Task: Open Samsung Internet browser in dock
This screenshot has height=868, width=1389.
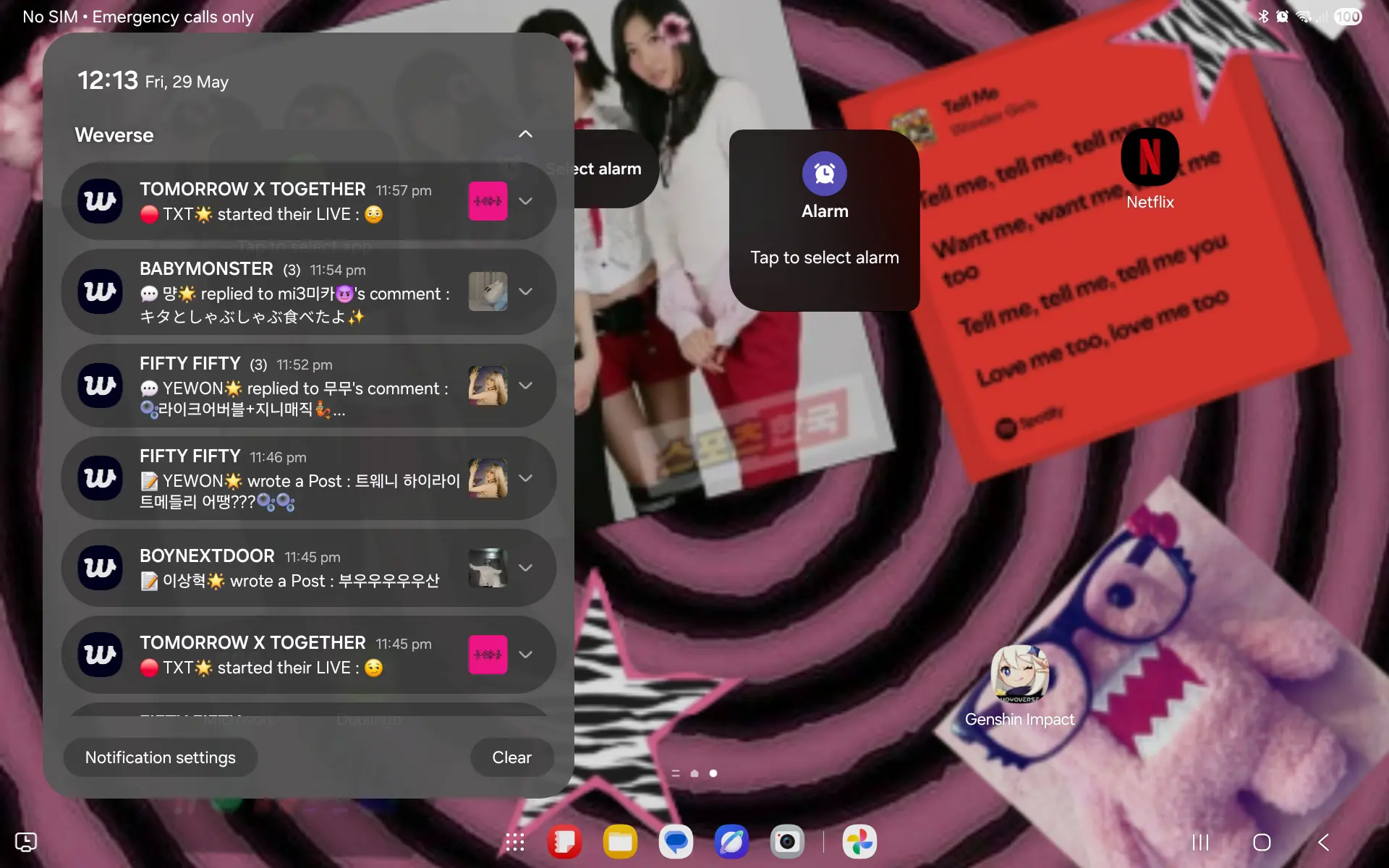Action: pos(731,842)
